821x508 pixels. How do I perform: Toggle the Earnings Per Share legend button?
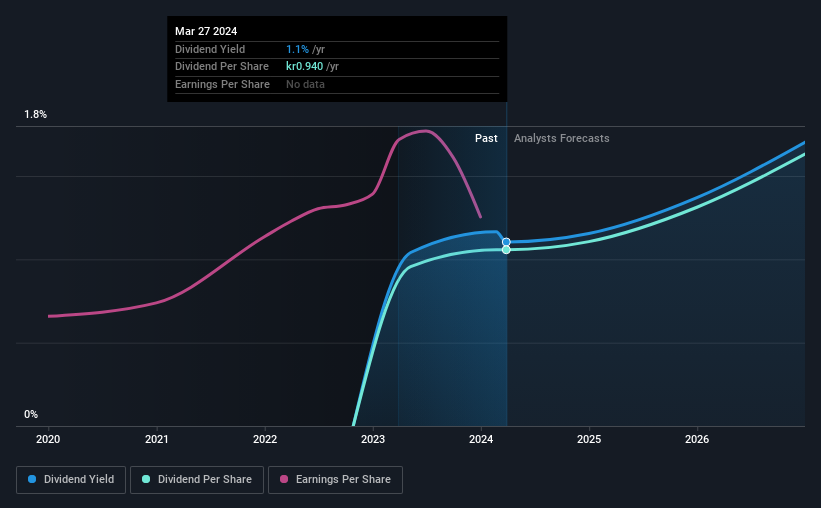(335, 479)
